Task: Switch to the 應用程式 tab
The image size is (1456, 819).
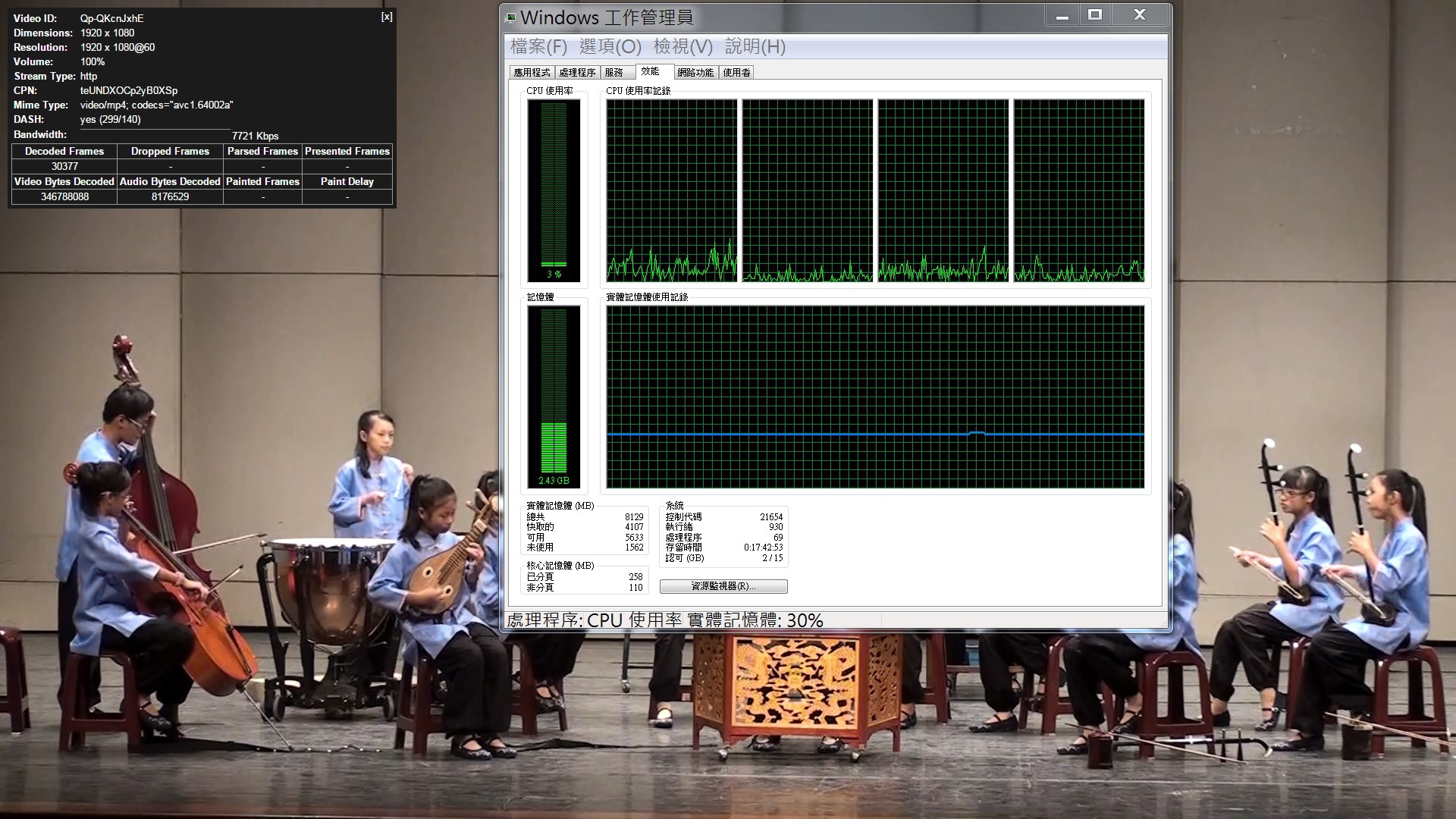Action: (x=532, y=73)
